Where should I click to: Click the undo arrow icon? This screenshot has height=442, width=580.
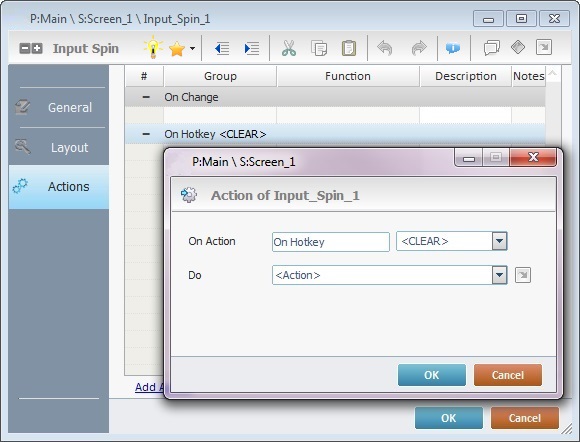click(x=385, y=48)
